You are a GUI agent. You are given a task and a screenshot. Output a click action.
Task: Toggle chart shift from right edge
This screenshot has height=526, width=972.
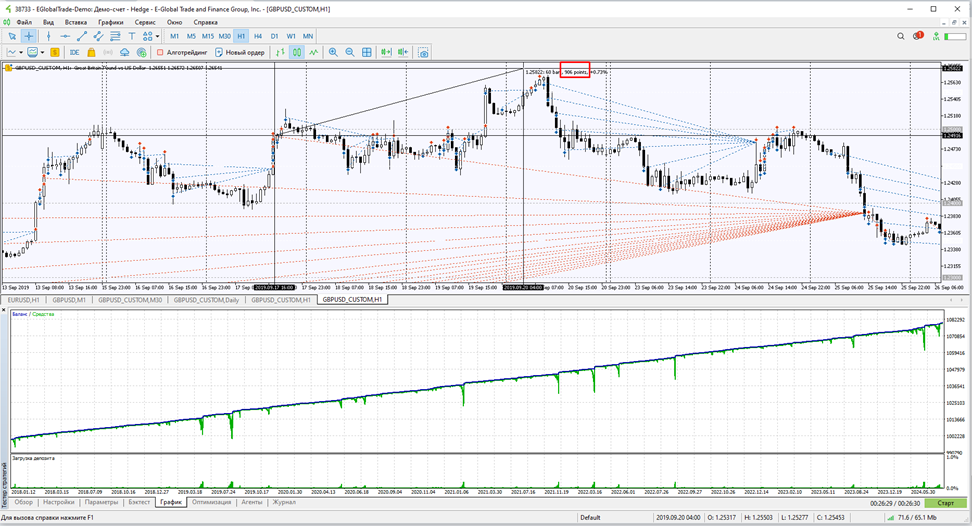click(x=403, y=53)
